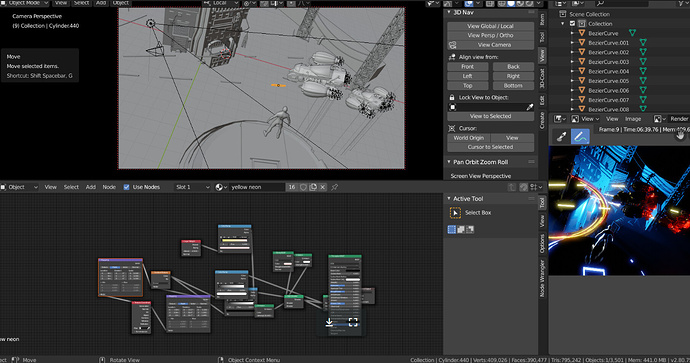Click the green curve data icon beside BezierCurve.006

(643, 90)
